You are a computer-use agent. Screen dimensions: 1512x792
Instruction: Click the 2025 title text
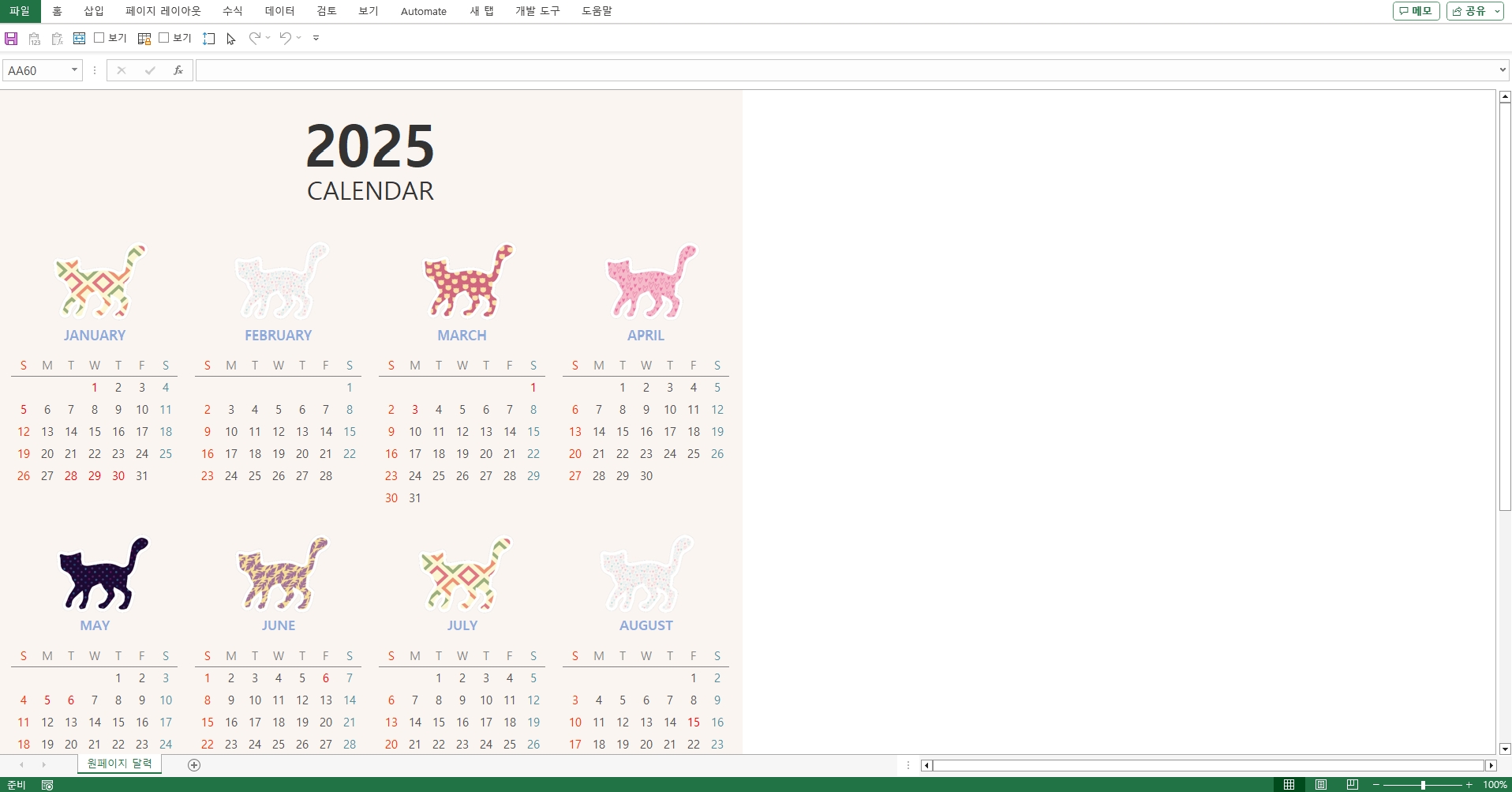(x=370, y=147)
